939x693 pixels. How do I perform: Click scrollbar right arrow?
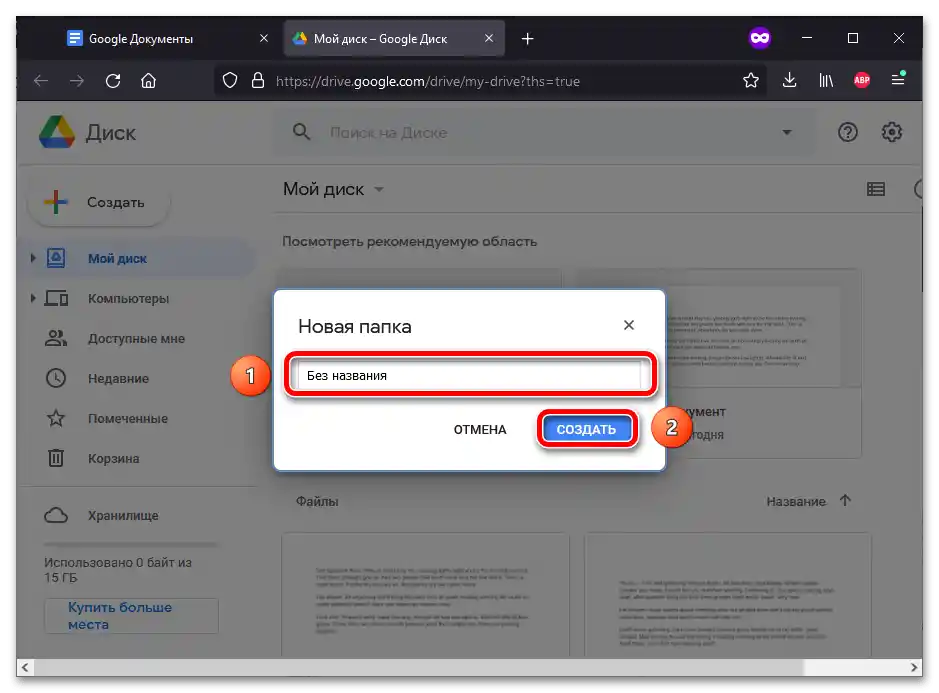[914, 667]
